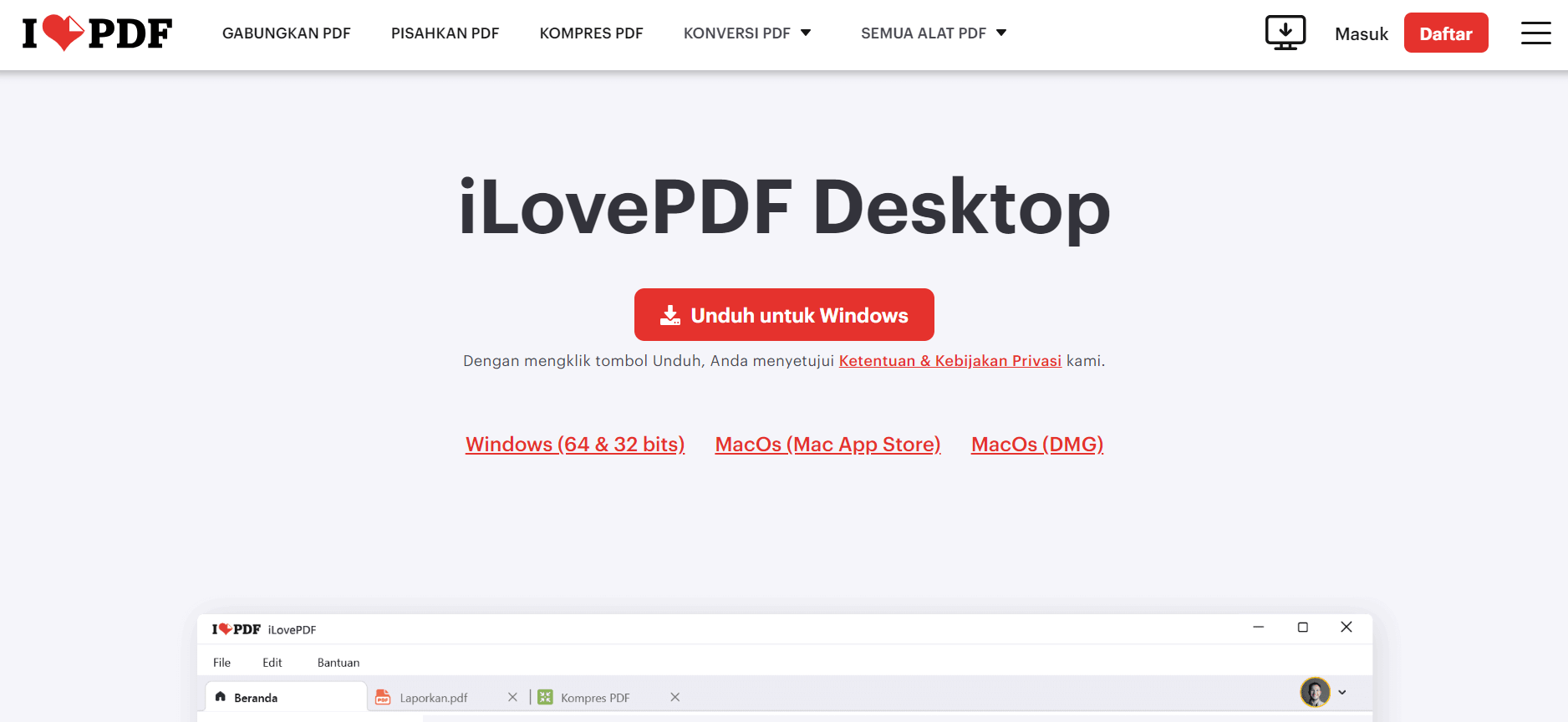Open the hamburger menu icon
This screenshot has height=722, width=1568.
click(x=1535, y=33)
